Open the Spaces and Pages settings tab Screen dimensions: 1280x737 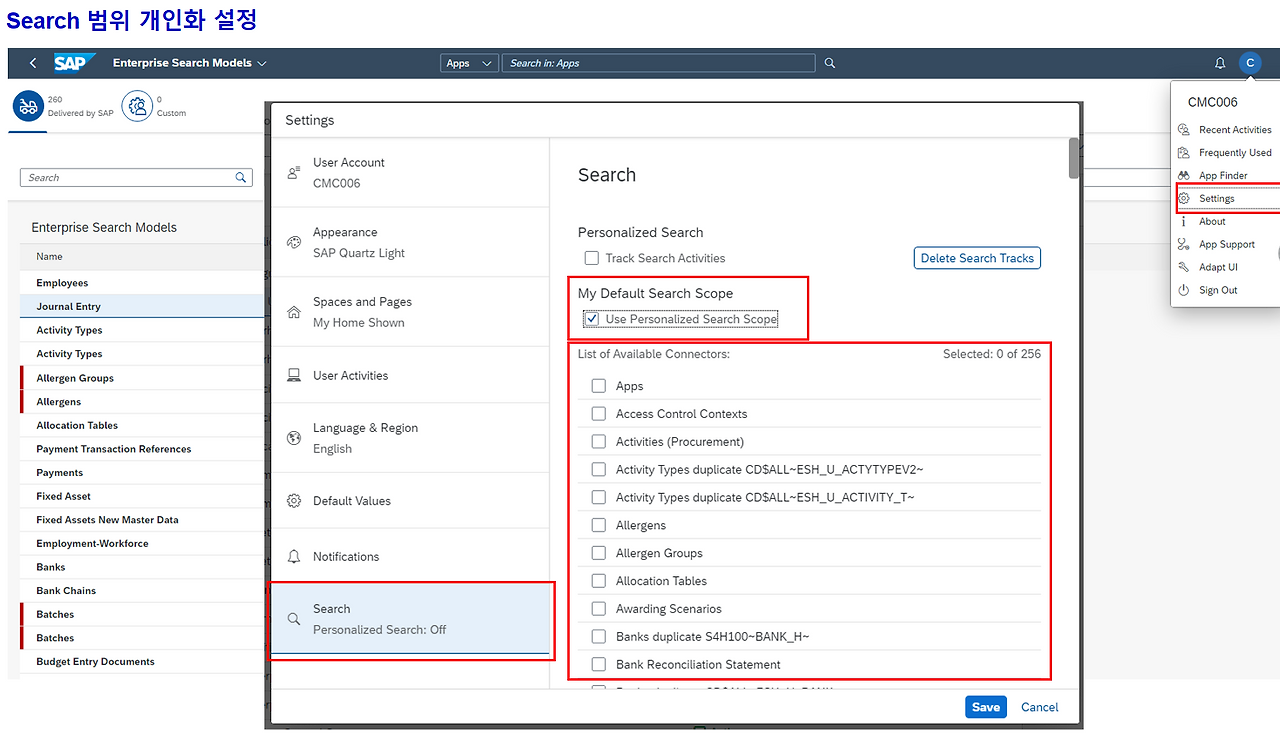coord(411,312)
